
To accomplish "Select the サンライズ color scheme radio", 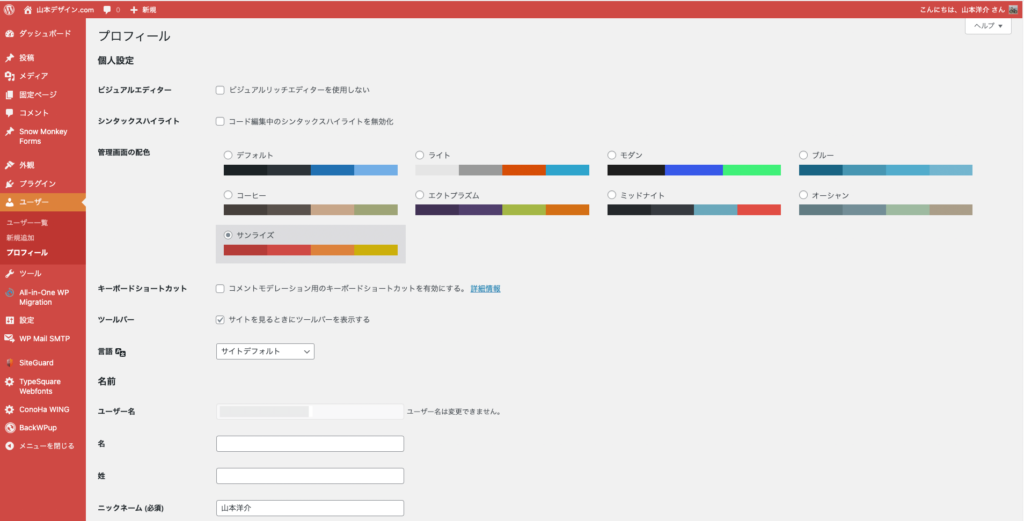I will [228, 235].
